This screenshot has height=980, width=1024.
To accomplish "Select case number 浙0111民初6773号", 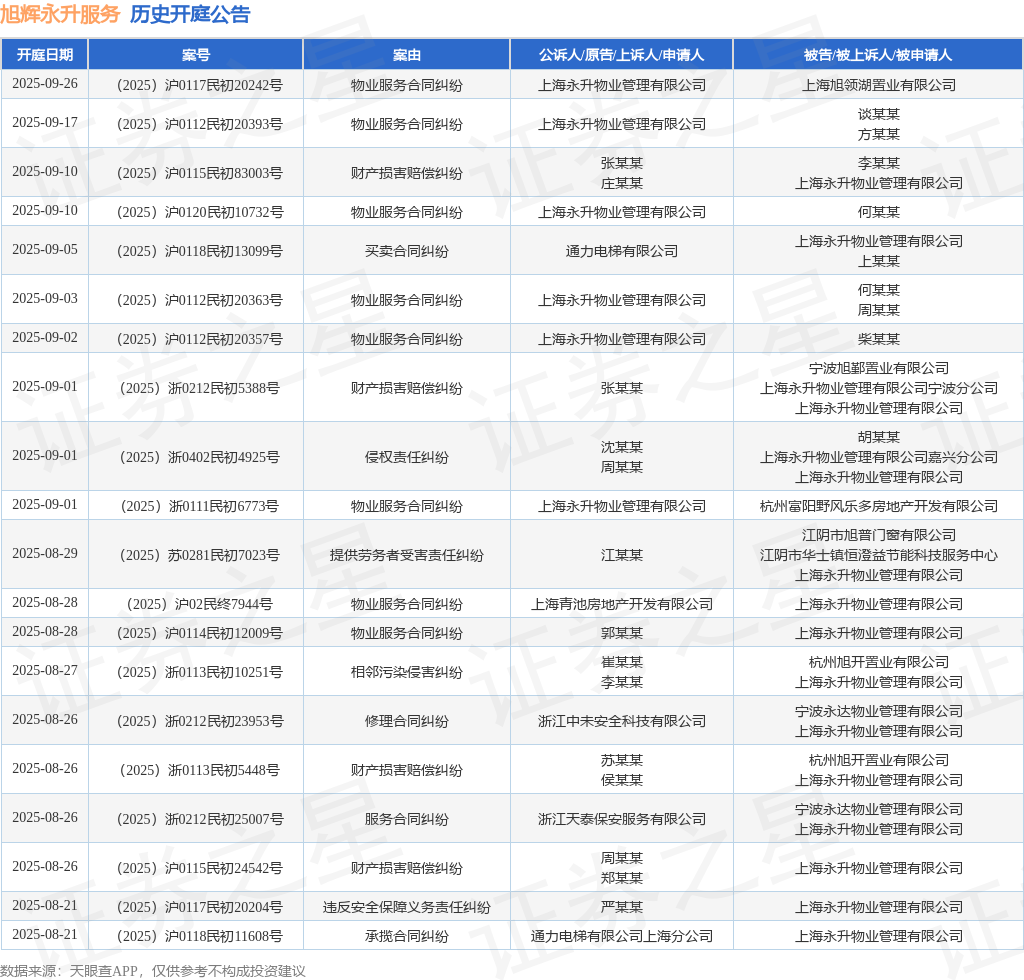I will coord(224,507).
